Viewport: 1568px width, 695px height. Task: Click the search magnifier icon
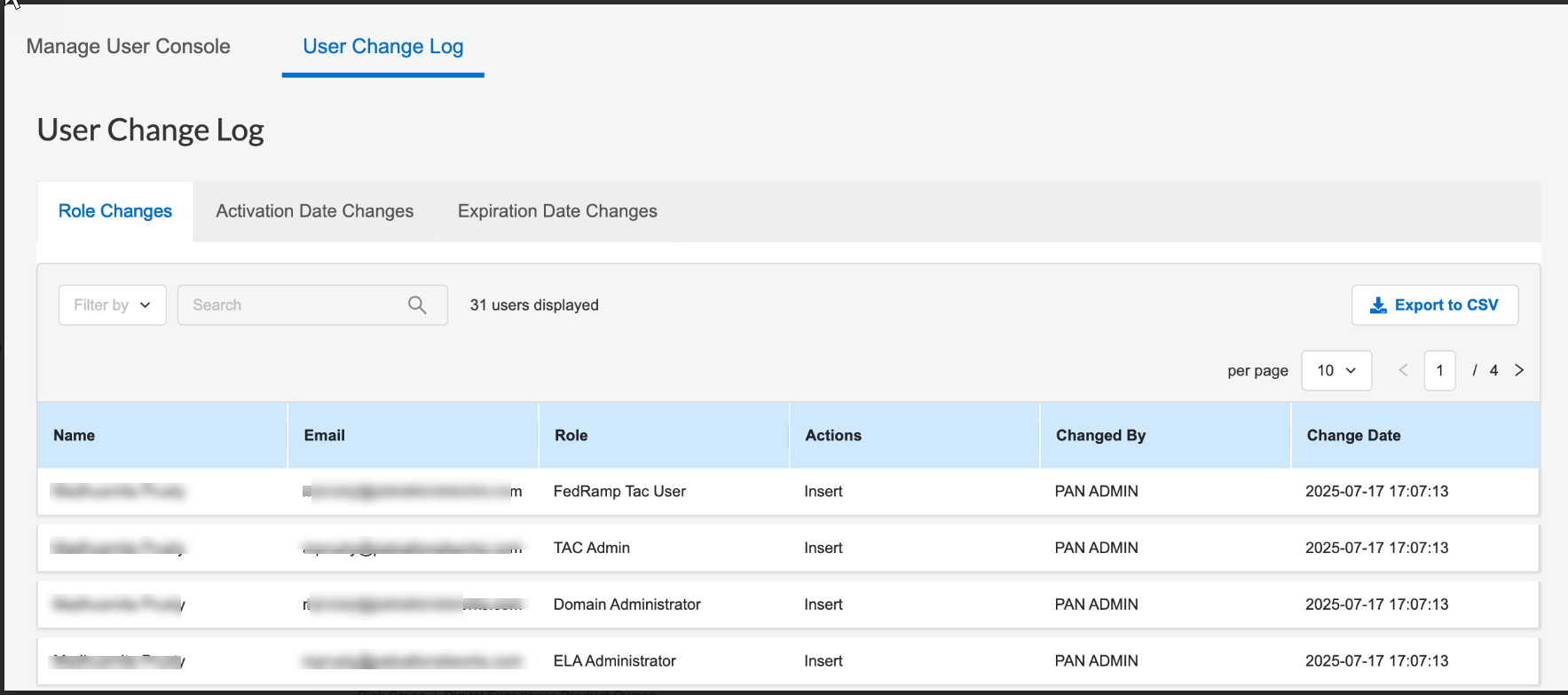tap(417, 305)
